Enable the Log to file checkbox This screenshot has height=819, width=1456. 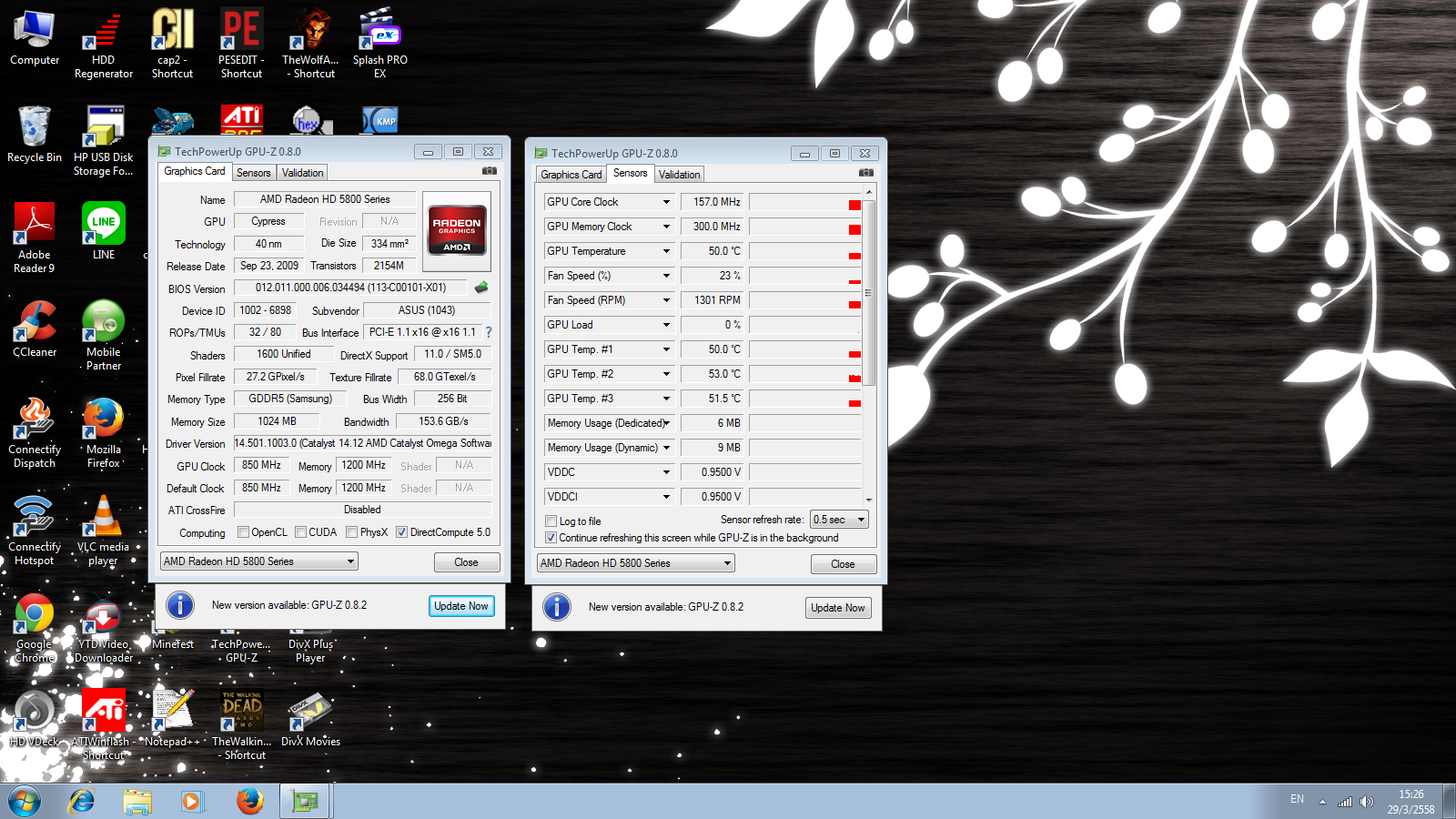pyautogui.click(x=551, y=521)
